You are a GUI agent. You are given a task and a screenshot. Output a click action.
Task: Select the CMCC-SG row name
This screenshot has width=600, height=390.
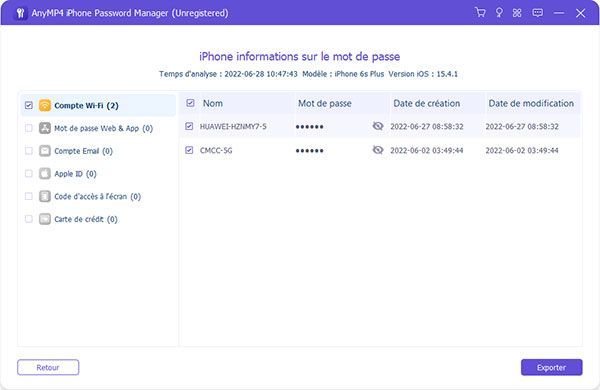click(216, 150)
